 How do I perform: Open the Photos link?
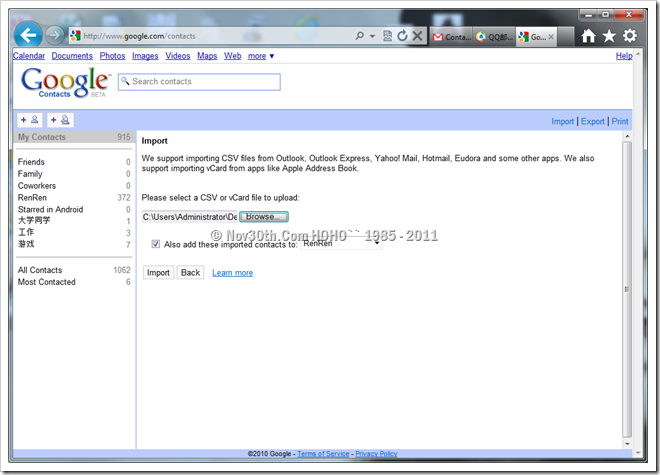tap(112, 56)
